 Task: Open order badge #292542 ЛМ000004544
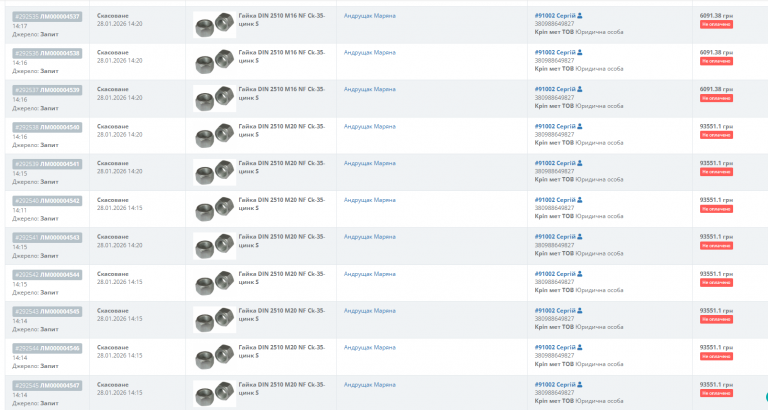click(47, 275)
